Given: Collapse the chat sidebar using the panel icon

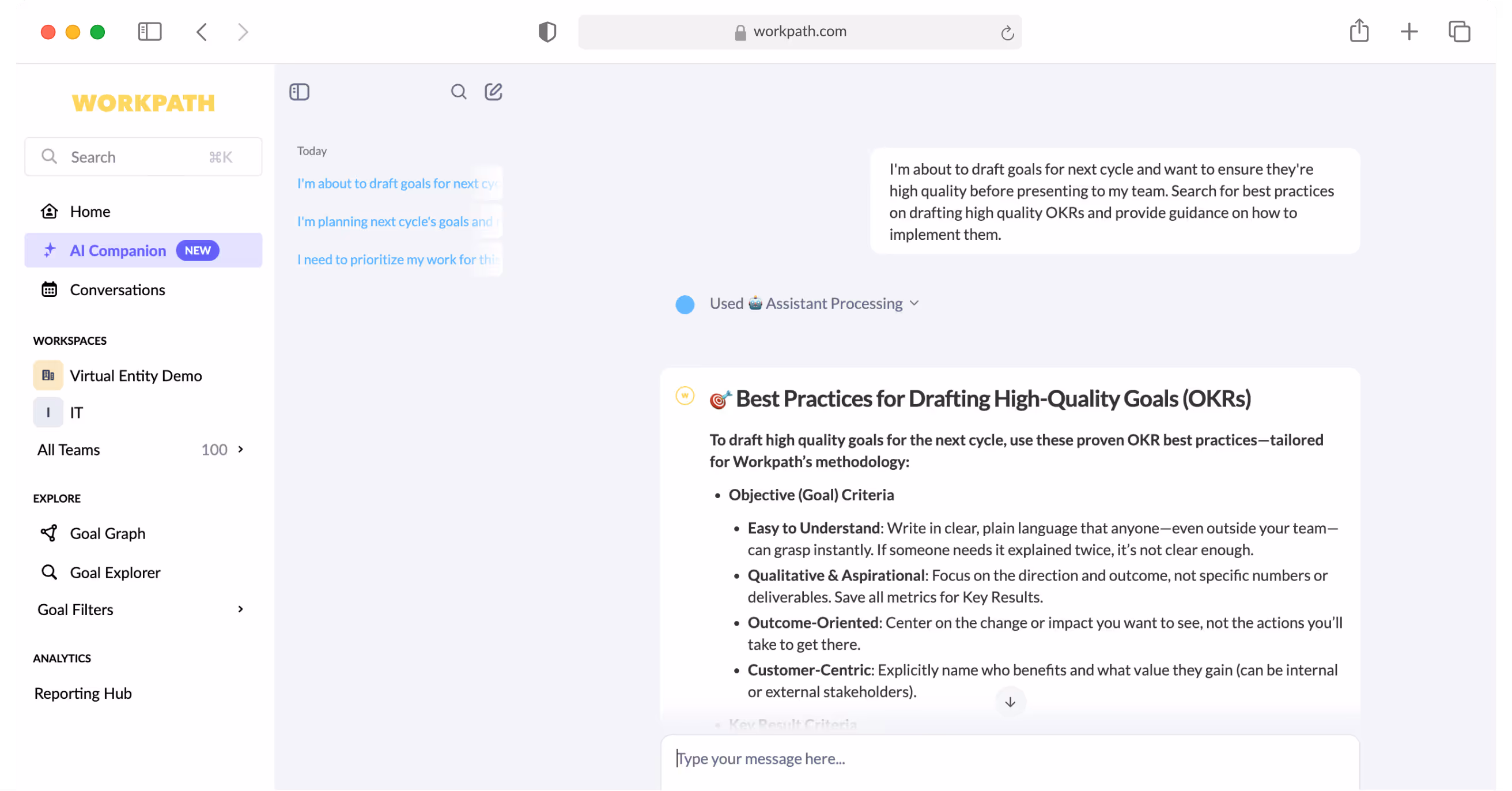Looking at the screenshot, I should pos(300,92).
